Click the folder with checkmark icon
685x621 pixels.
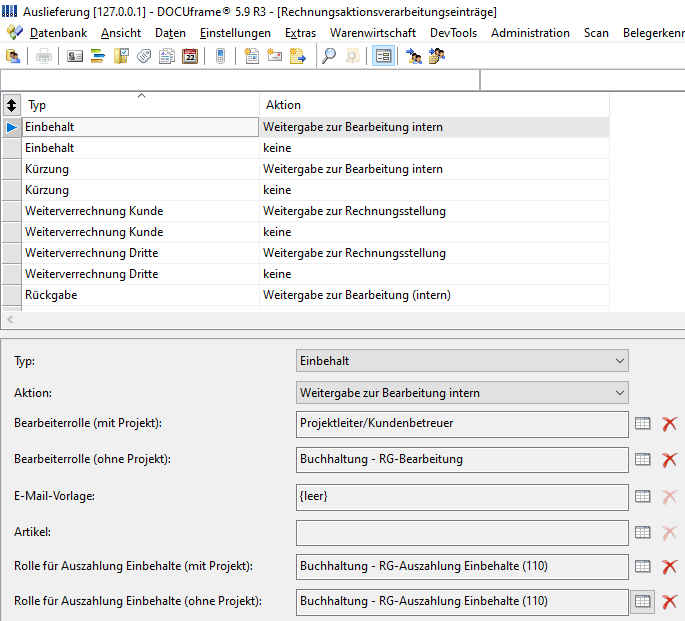coord(121,56)
